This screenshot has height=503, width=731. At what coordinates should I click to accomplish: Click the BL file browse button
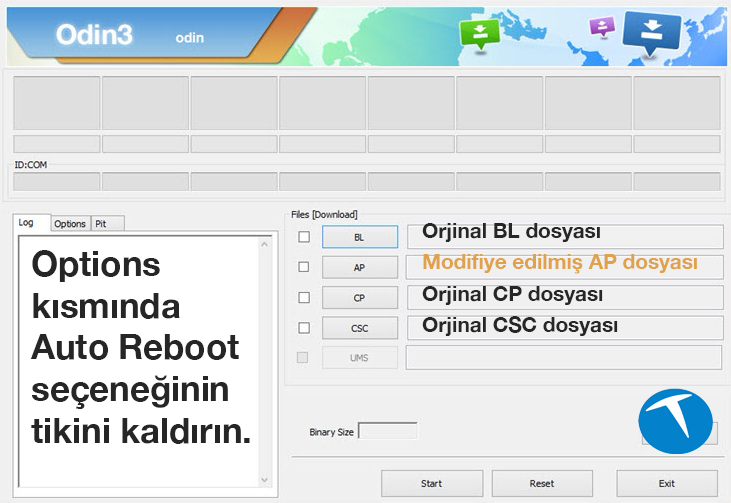click(x=359, y=237)
